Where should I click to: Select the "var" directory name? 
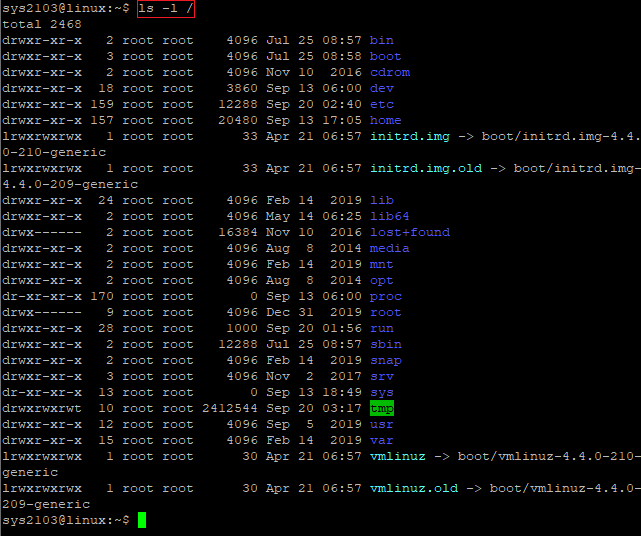click(x=381, y=440)
